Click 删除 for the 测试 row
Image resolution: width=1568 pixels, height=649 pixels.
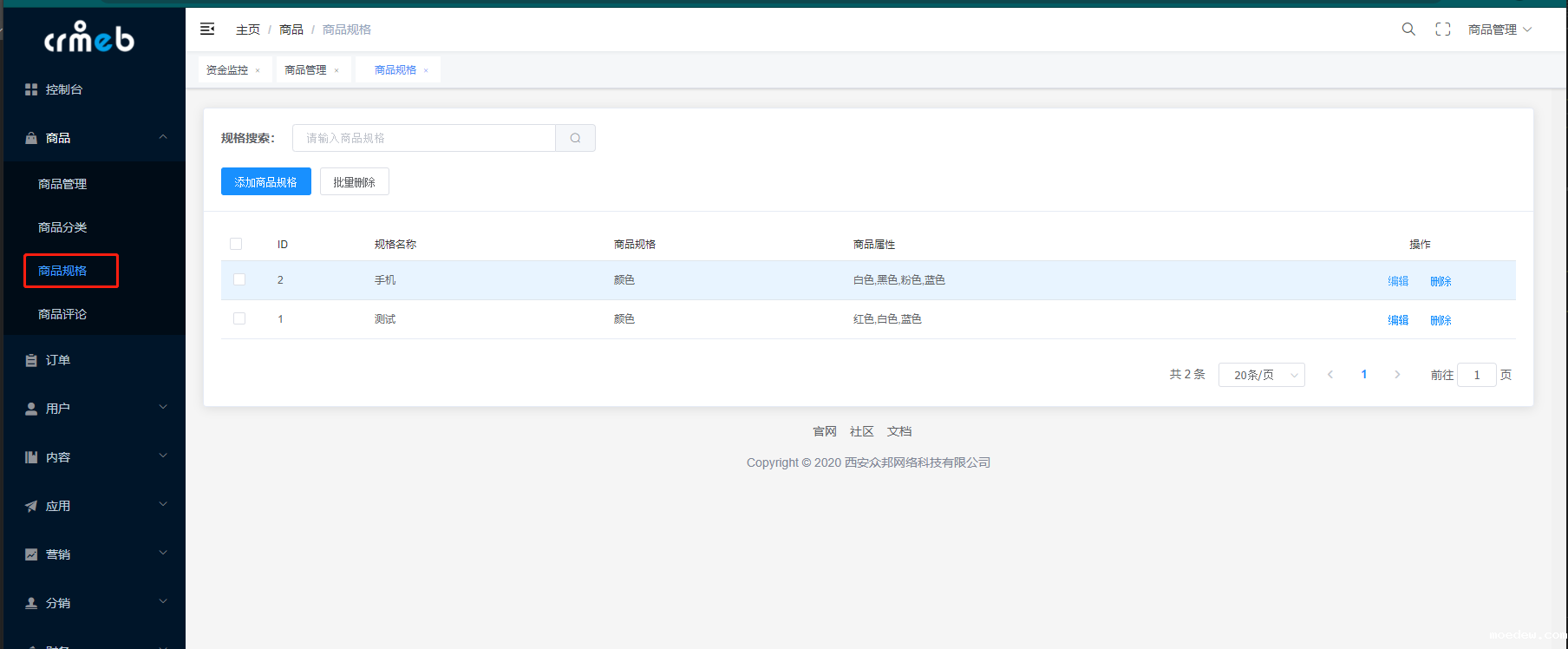1441,320
